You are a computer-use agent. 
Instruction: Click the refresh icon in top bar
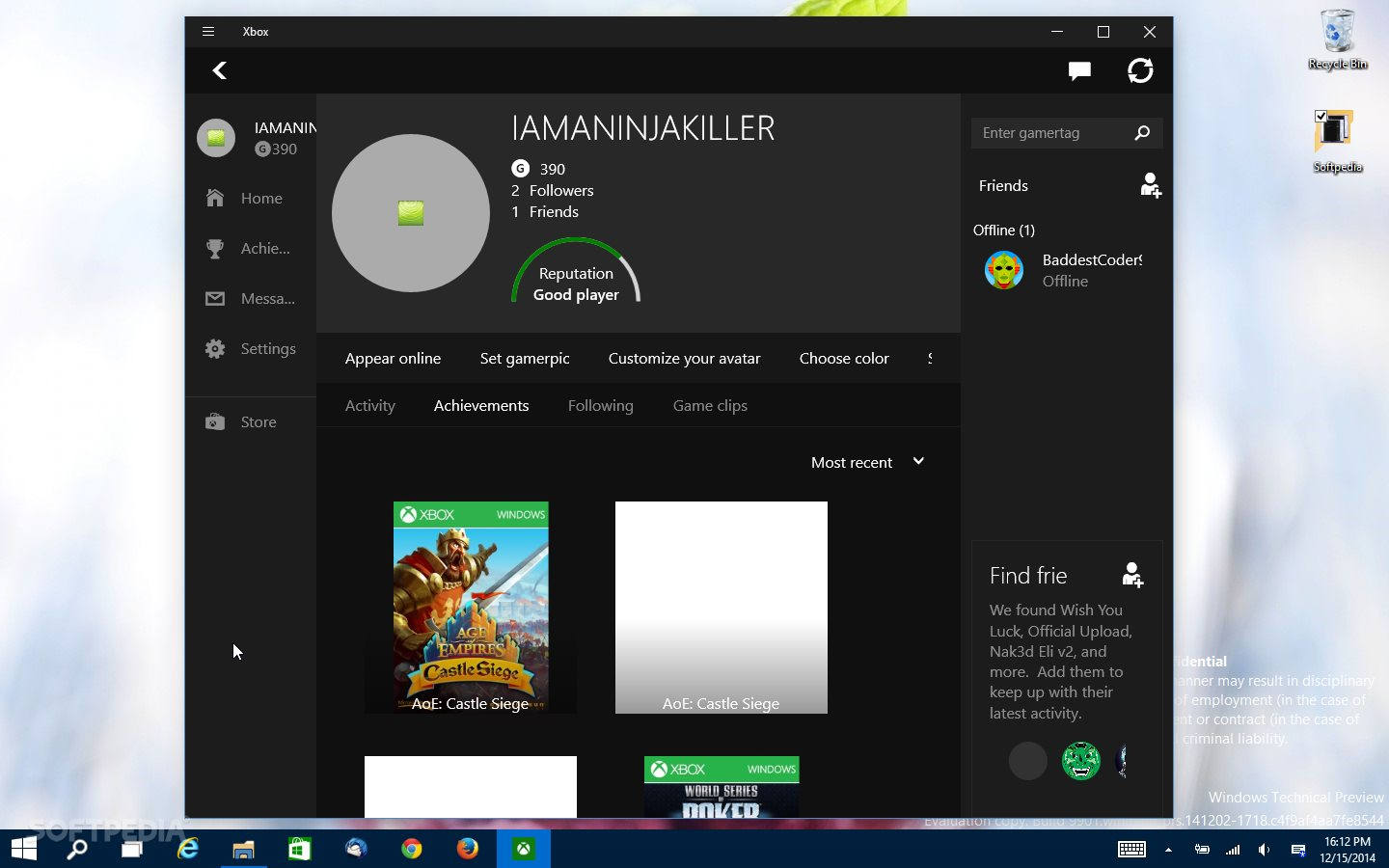click(x=1140, y=70)
